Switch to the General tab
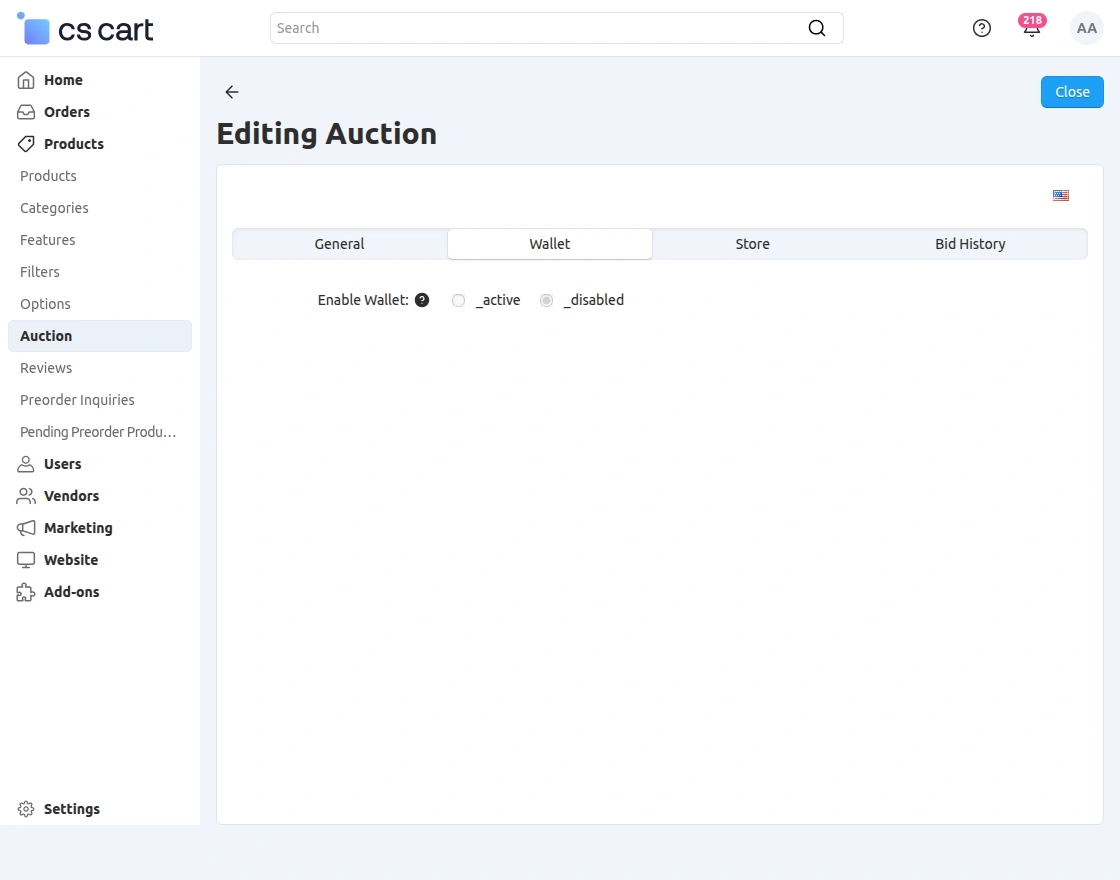 pos(339,243)
